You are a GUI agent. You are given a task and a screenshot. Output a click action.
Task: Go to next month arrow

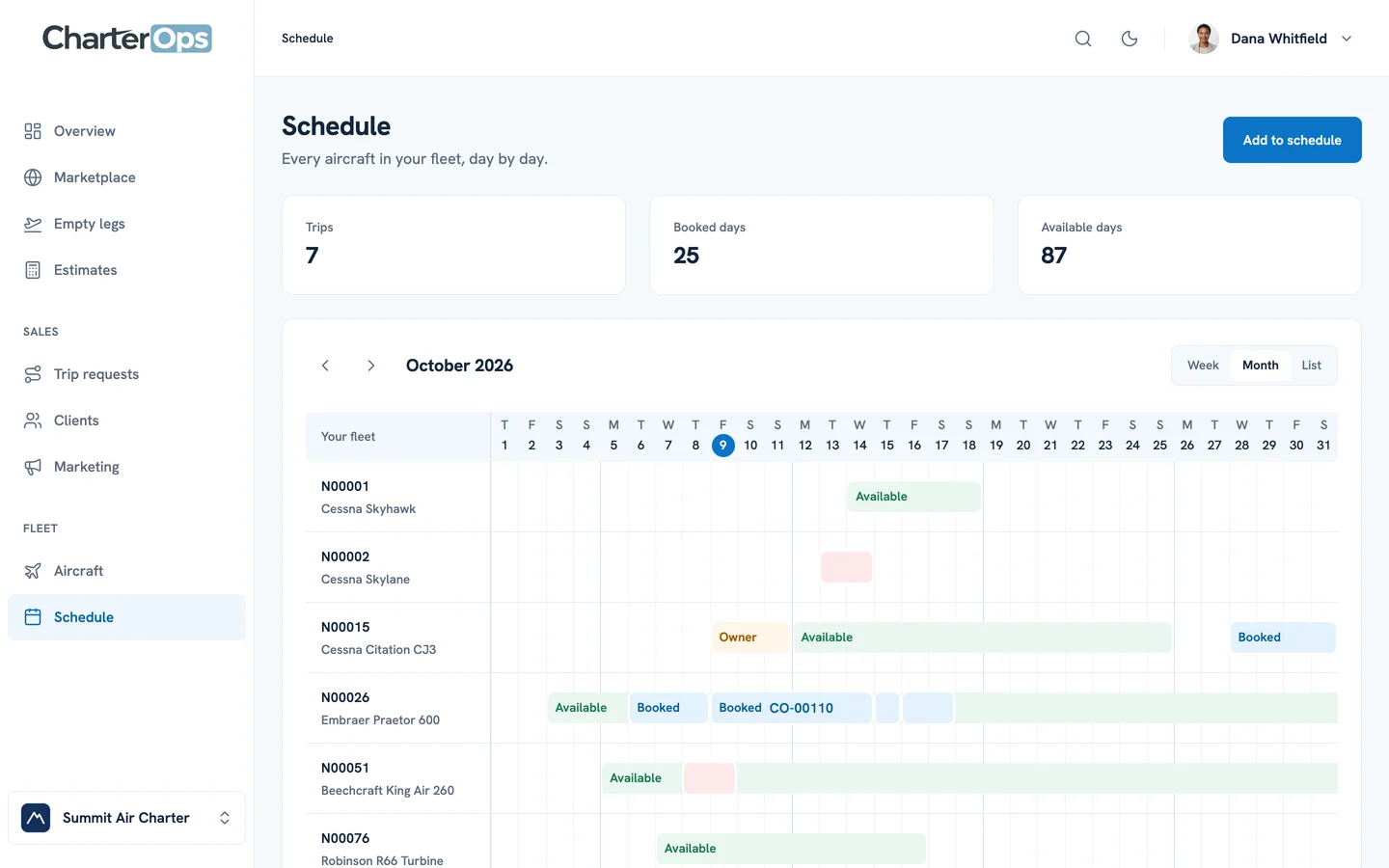click(x=371, y=366)
